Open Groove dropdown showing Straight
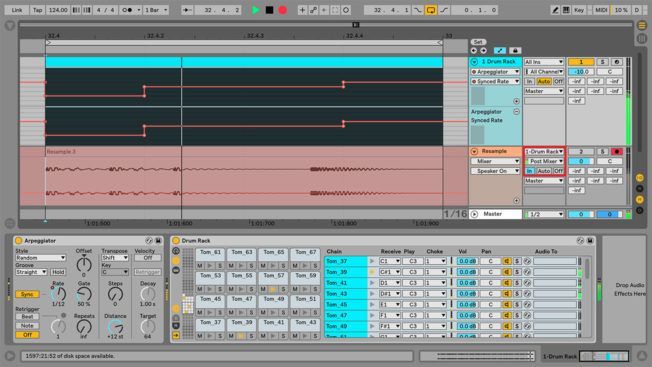 31,272
